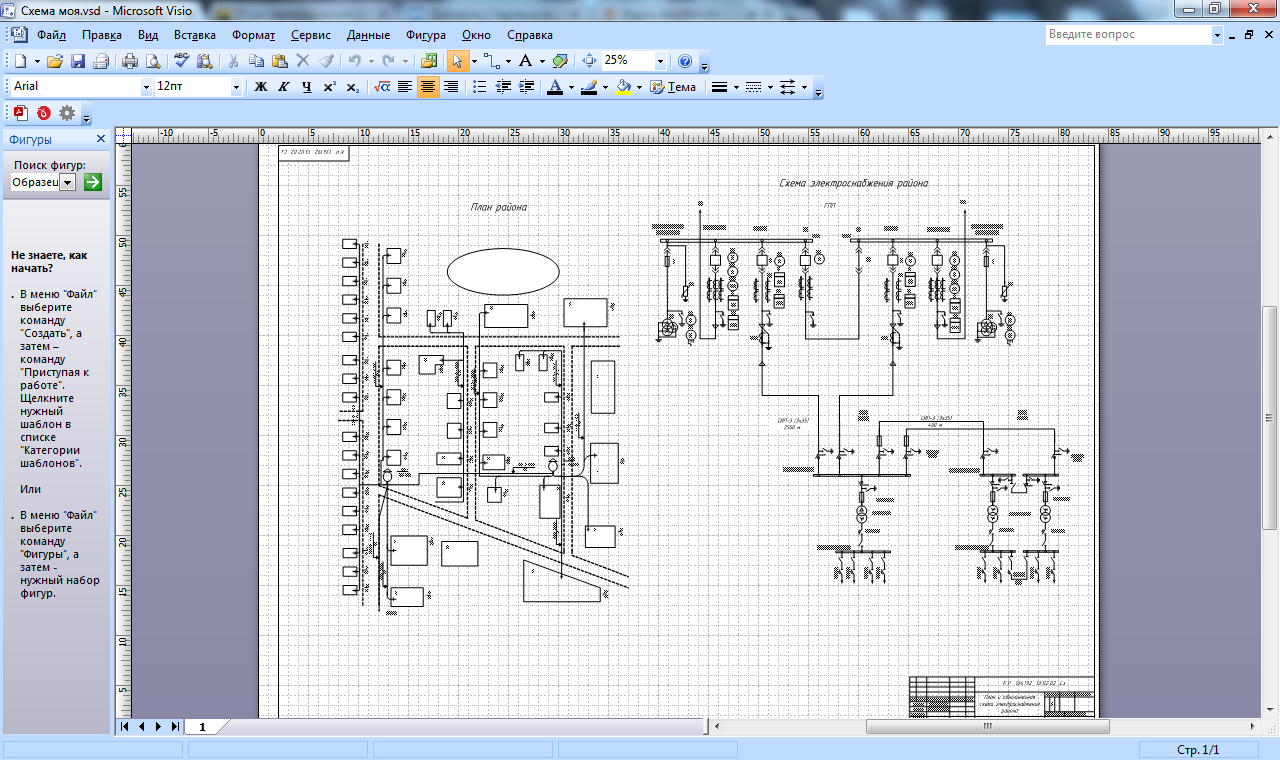Insert equation with square root alpha icon
The image size is (1280, 760).
click(381, 87)
